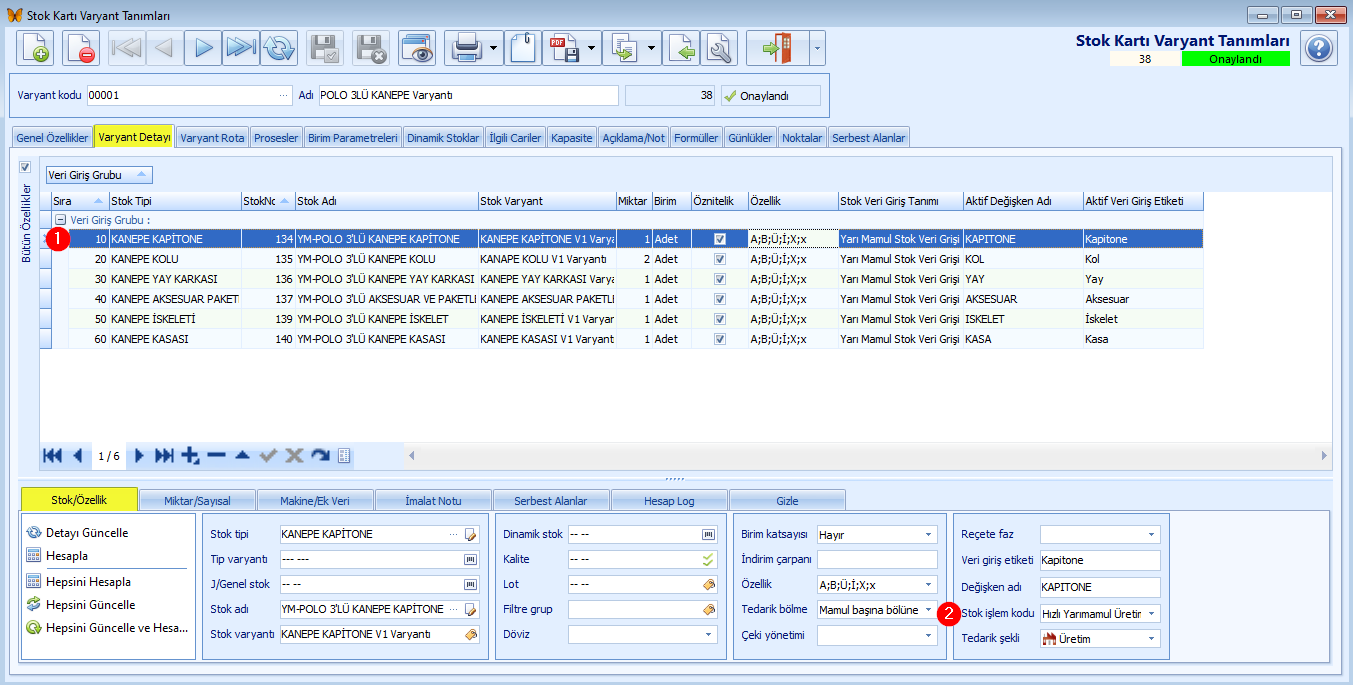Click the grid navigator list view icon
Viewport: 1353px width, 685px height.
pyautogui.click(x=344, y=456)
